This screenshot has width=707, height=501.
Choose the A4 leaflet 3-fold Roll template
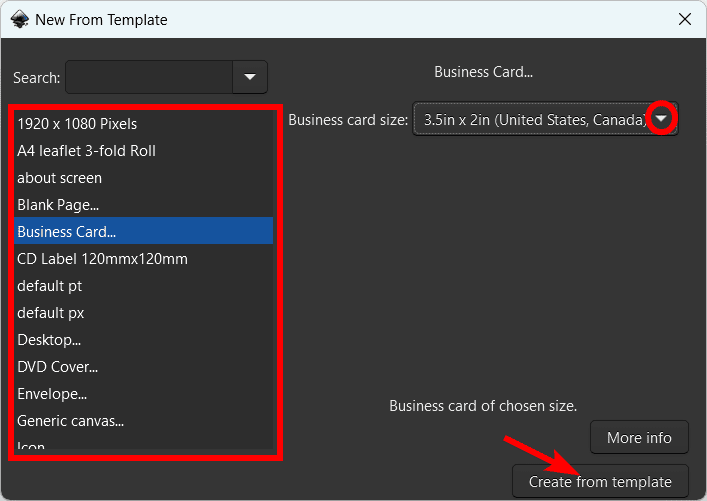[x=86, y=151]
